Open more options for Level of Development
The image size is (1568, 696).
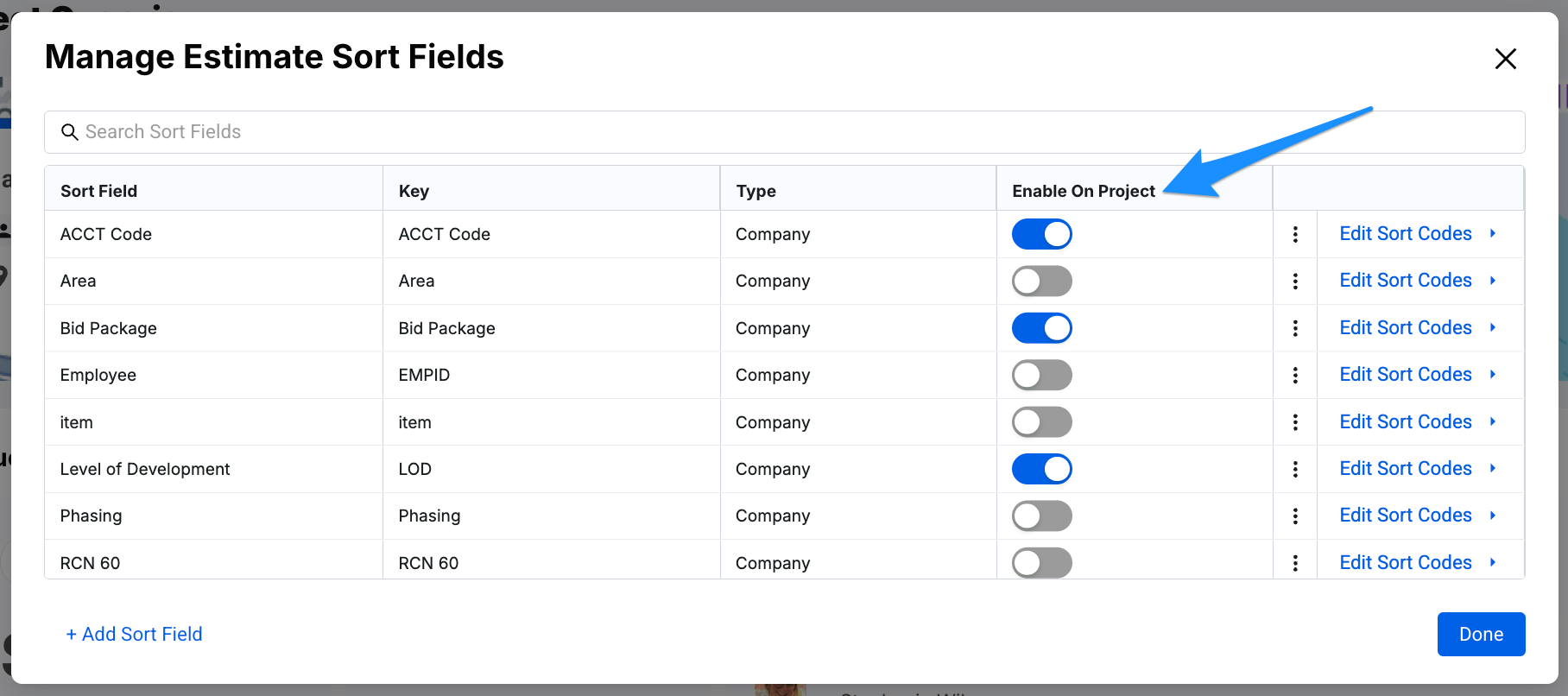(x=1295, y=469)
